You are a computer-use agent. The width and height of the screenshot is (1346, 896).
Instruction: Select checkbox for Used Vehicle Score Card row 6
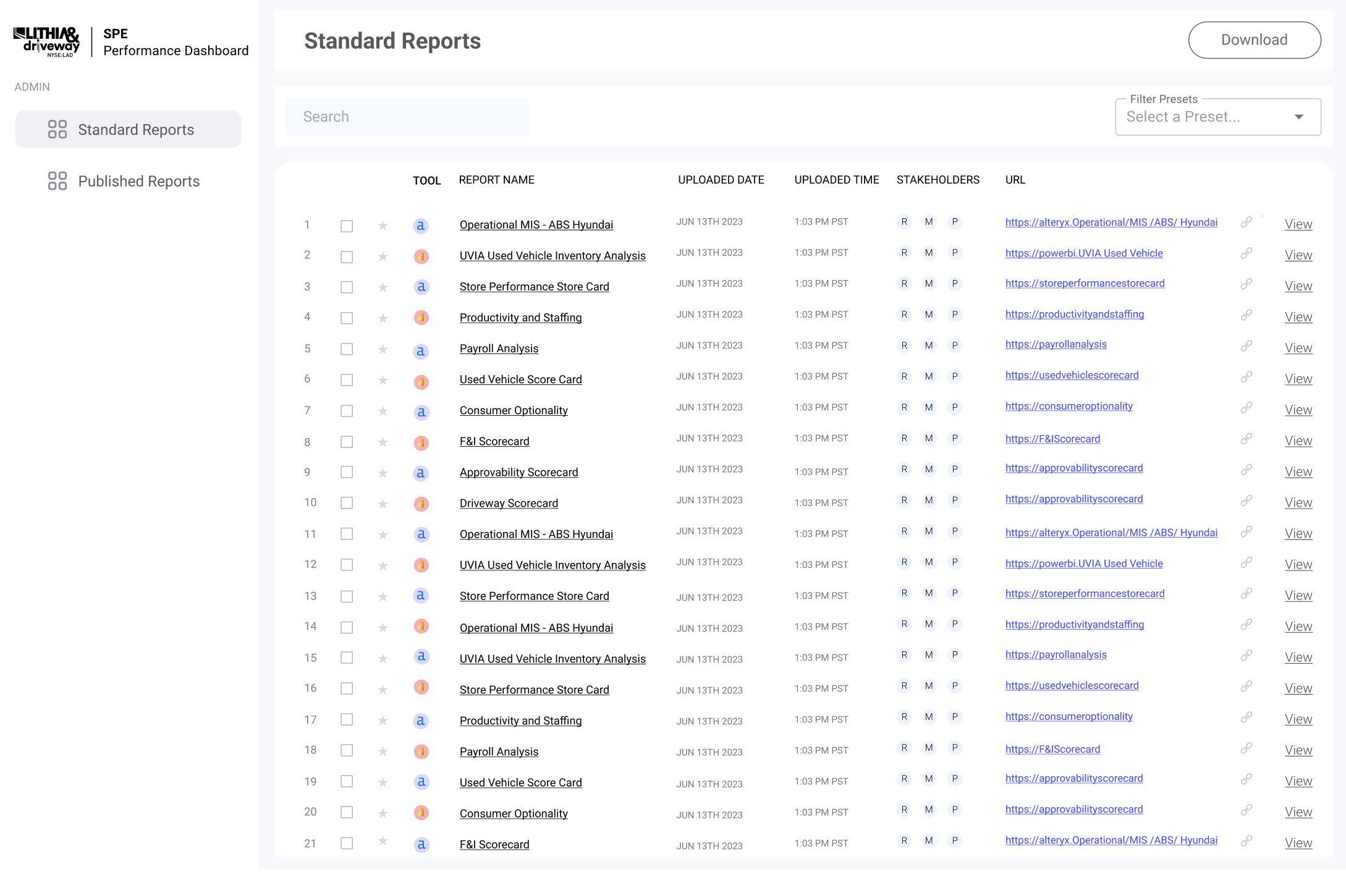coord(347,380)
